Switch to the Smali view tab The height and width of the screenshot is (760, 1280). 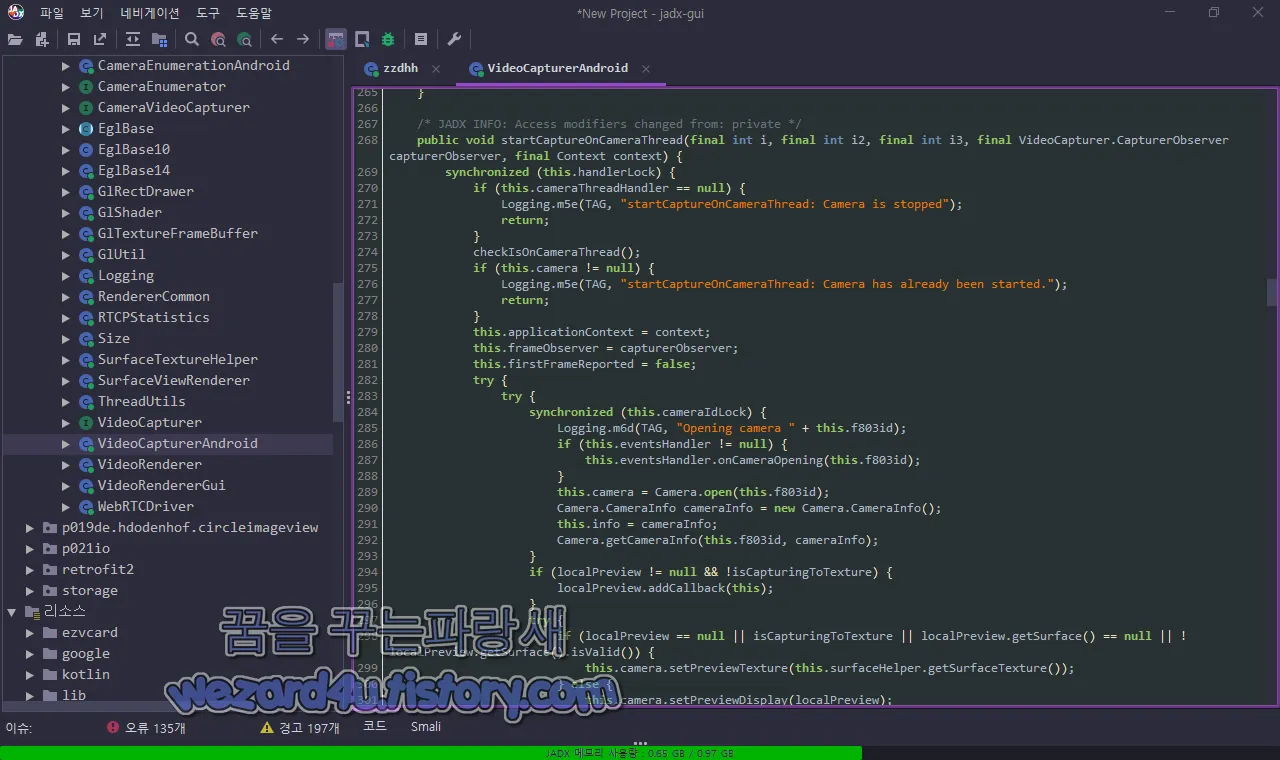click(426, 726)
